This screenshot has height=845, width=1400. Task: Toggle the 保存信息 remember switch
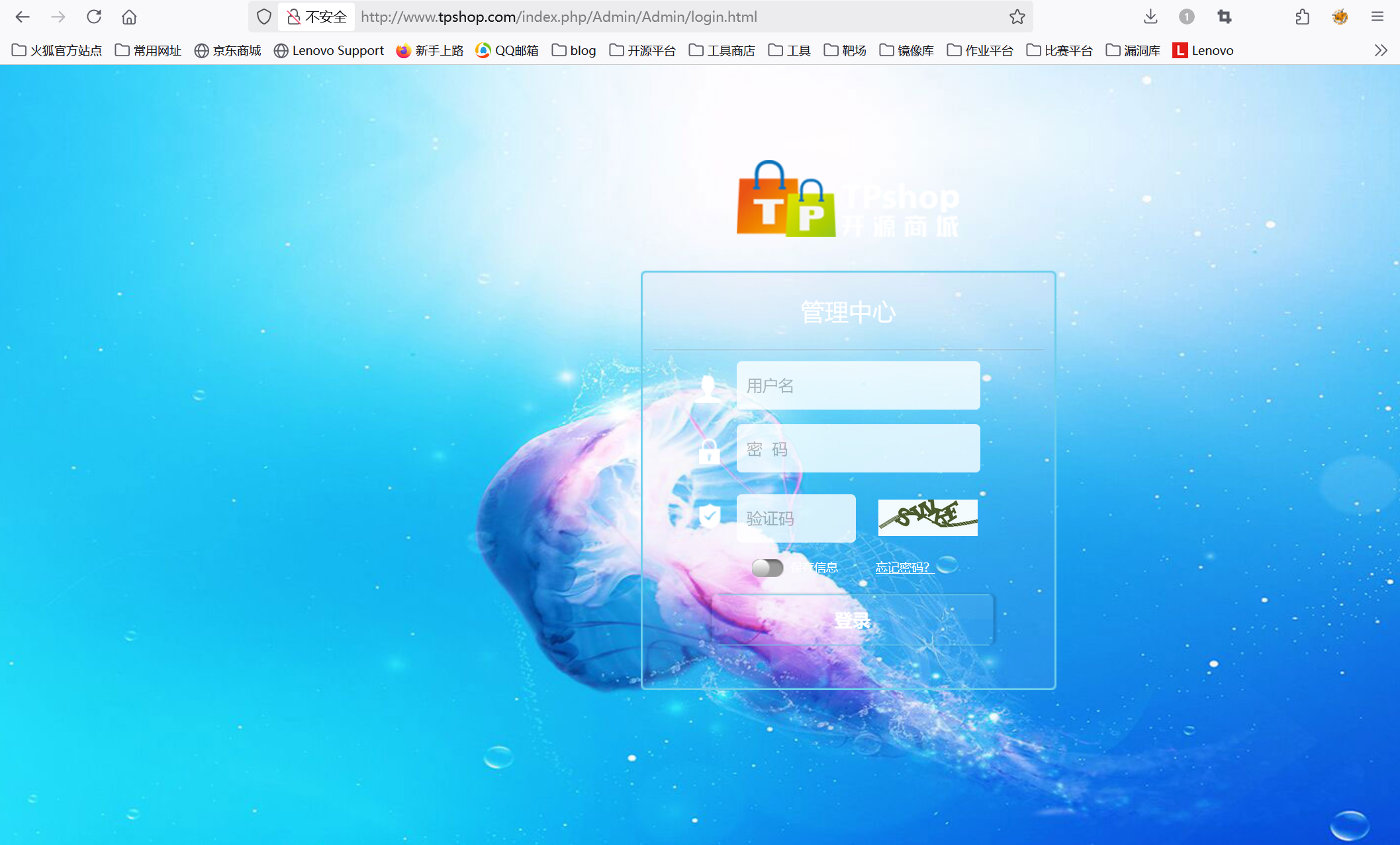767,568
